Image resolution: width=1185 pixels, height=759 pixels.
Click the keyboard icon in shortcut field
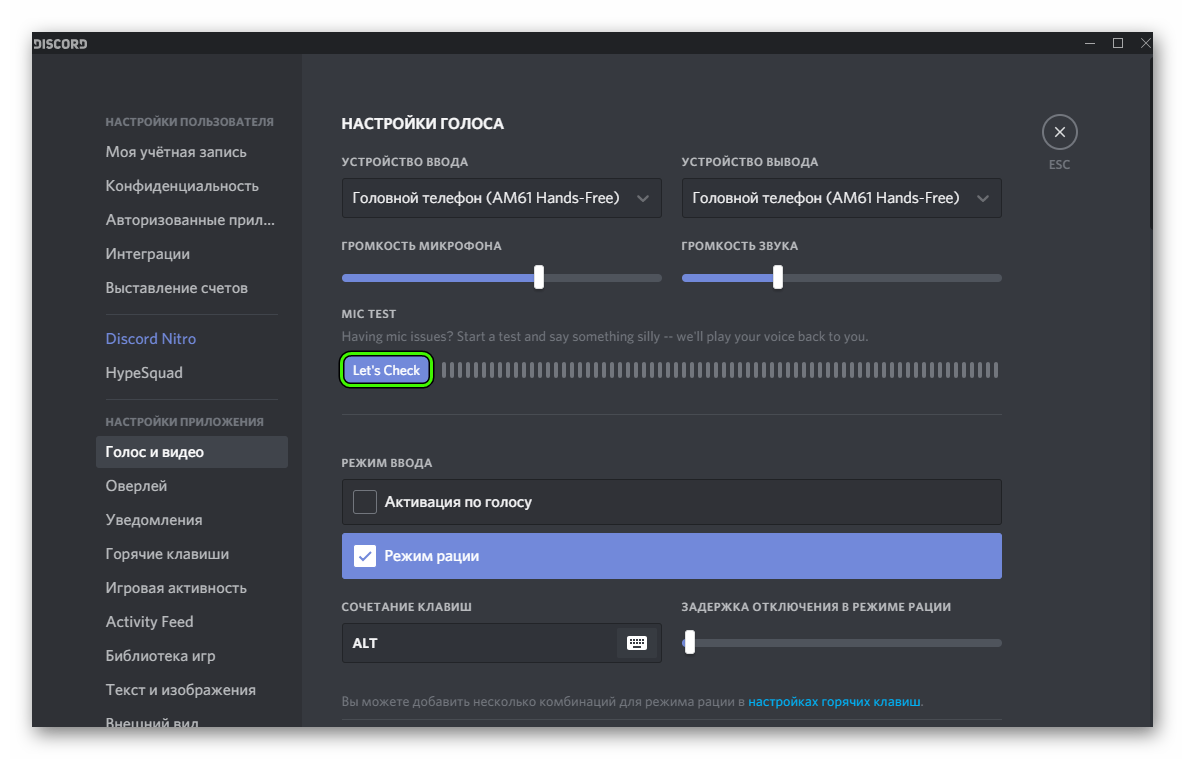pyautogui.click(x=637, y=643)
